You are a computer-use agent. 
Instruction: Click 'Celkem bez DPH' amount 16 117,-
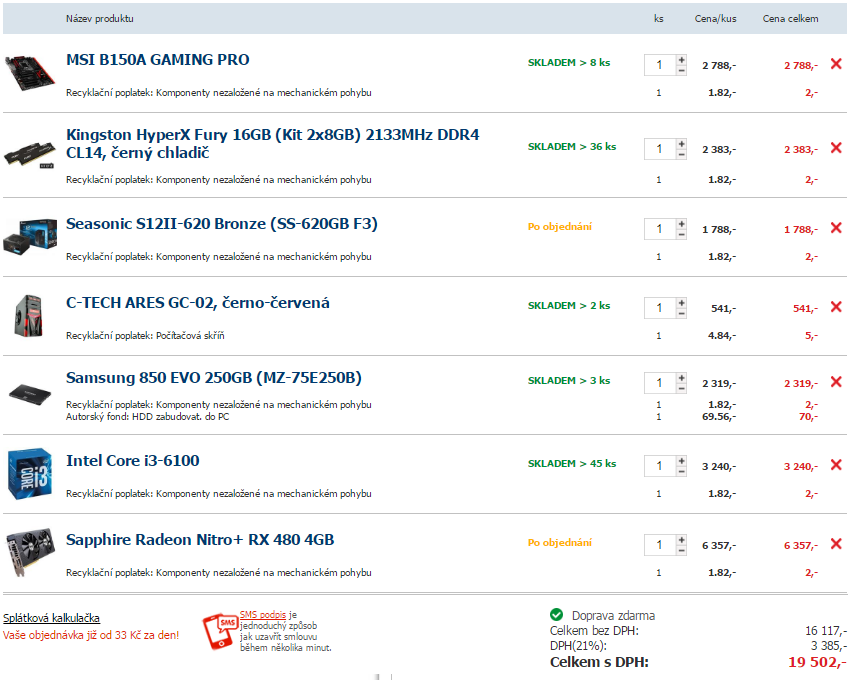826,631
